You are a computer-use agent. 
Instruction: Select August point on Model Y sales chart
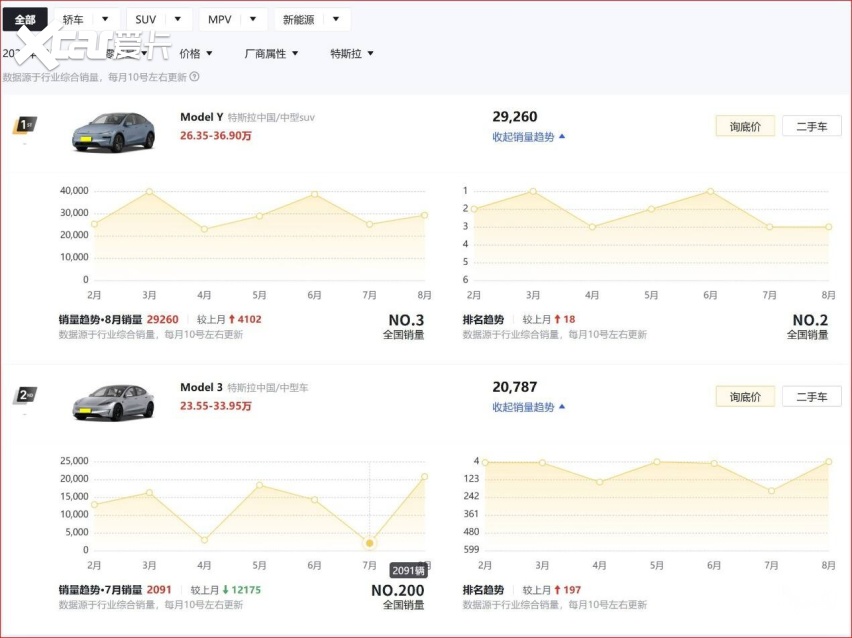pyautogui.click(x=424, y=215)
